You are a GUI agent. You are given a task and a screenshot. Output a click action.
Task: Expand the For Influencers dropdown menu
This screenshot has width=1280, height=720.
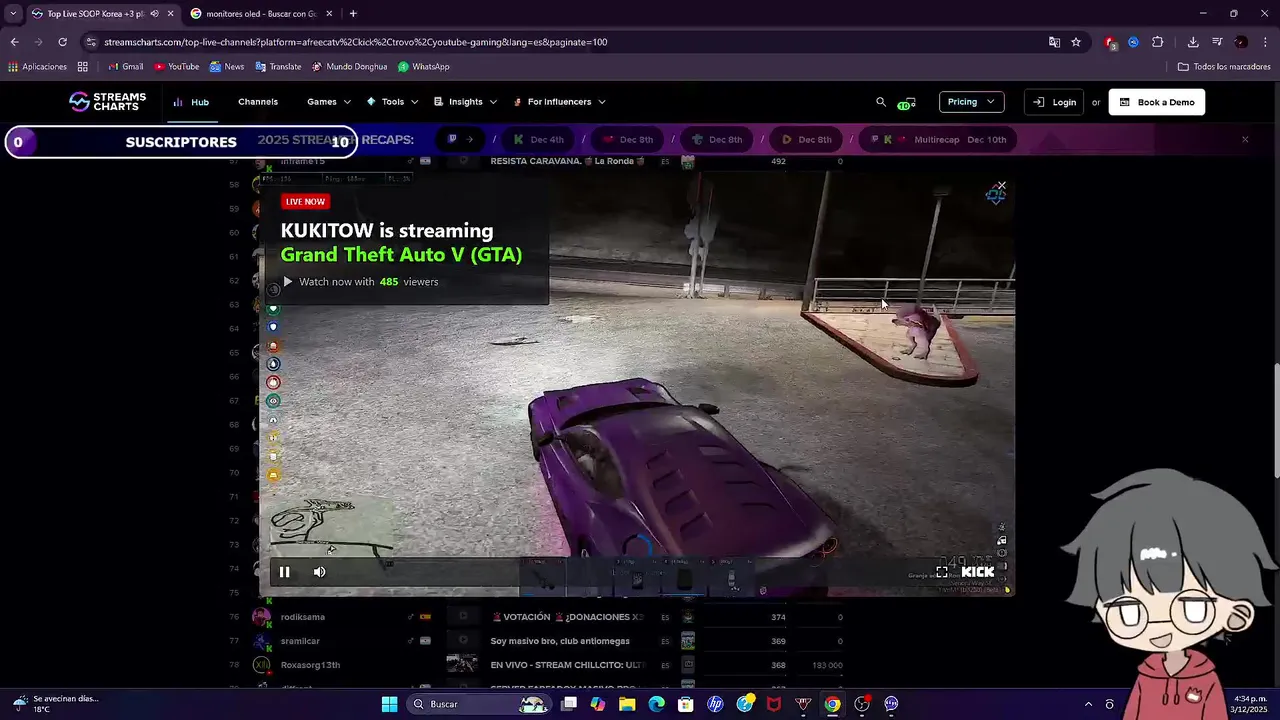(559, 102)
